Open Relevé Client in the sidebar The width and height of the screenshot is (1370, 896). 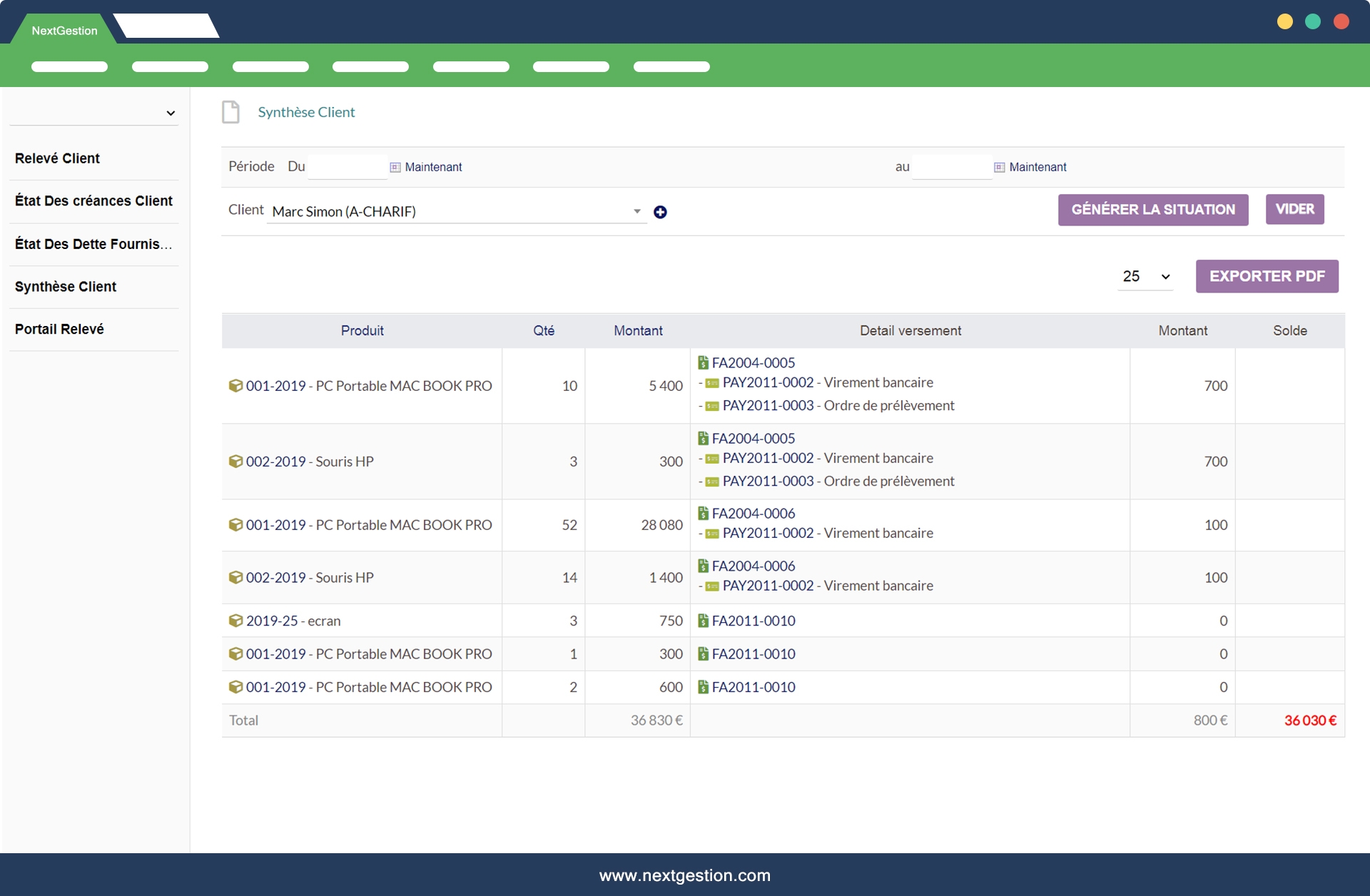[x=57, y=158]
